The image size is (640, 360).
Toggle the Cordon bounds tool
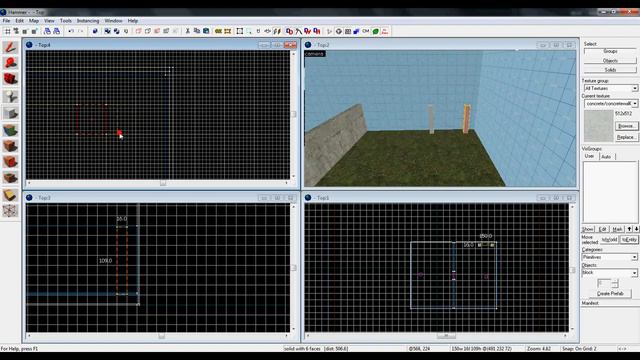[218, 31]
